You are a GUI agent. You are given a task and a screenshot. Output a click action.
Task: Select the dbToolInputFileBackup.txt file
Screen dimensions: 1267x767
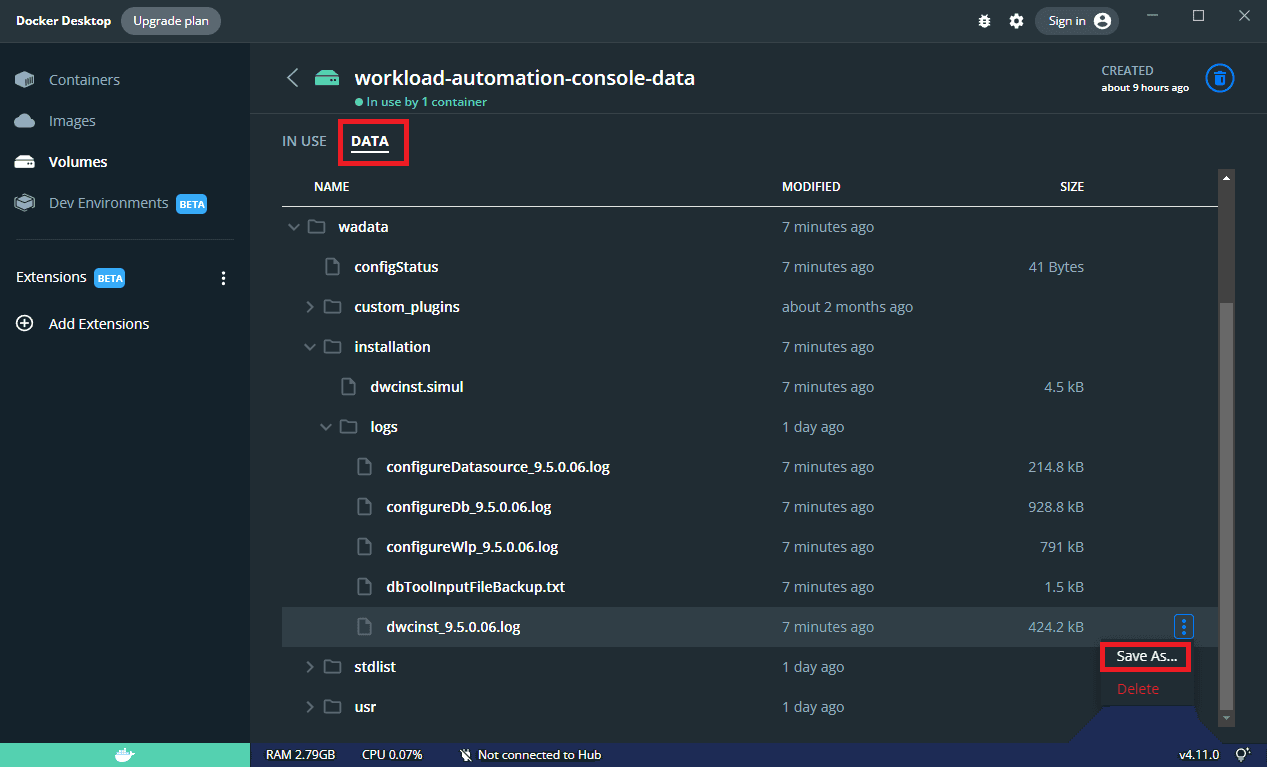(476, 587)
